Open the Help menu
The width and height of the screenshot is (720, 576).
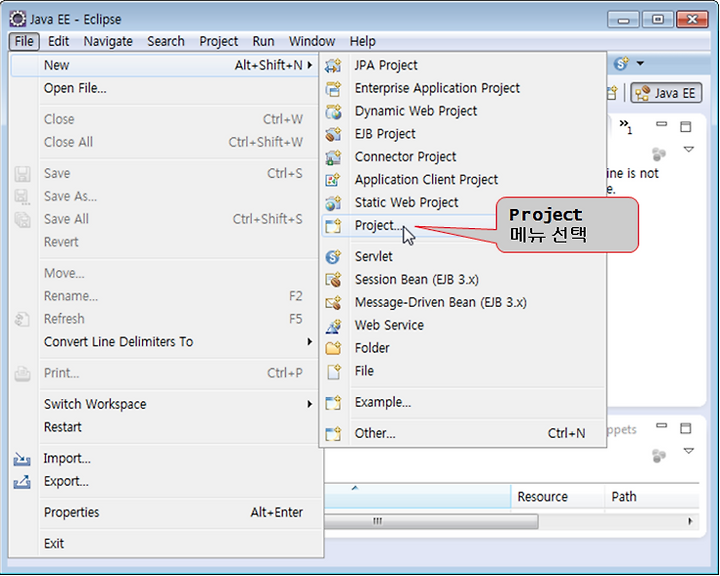click(x=362, y=41)
